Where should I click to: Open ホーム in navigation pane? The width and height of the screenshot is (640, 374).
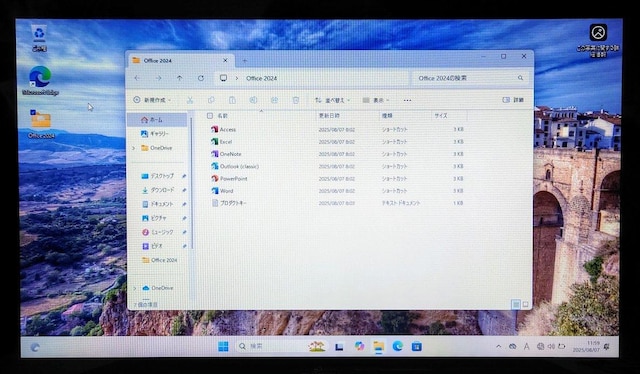157,120
